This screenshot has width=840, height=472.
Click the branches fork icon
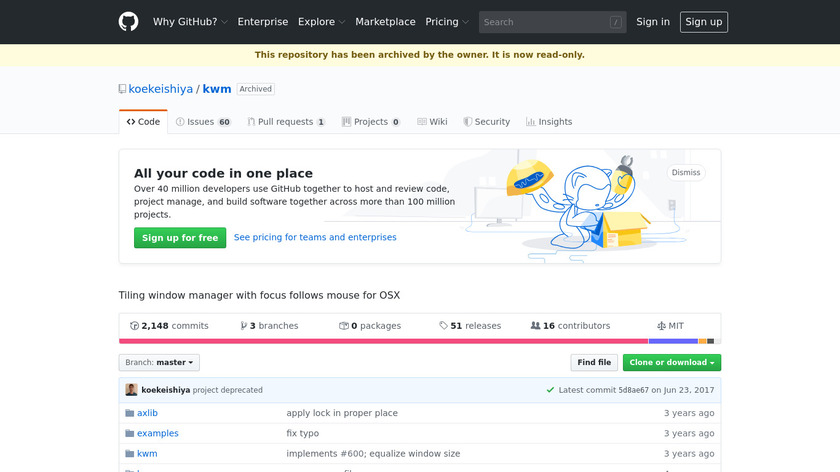(x=244, y=326)
